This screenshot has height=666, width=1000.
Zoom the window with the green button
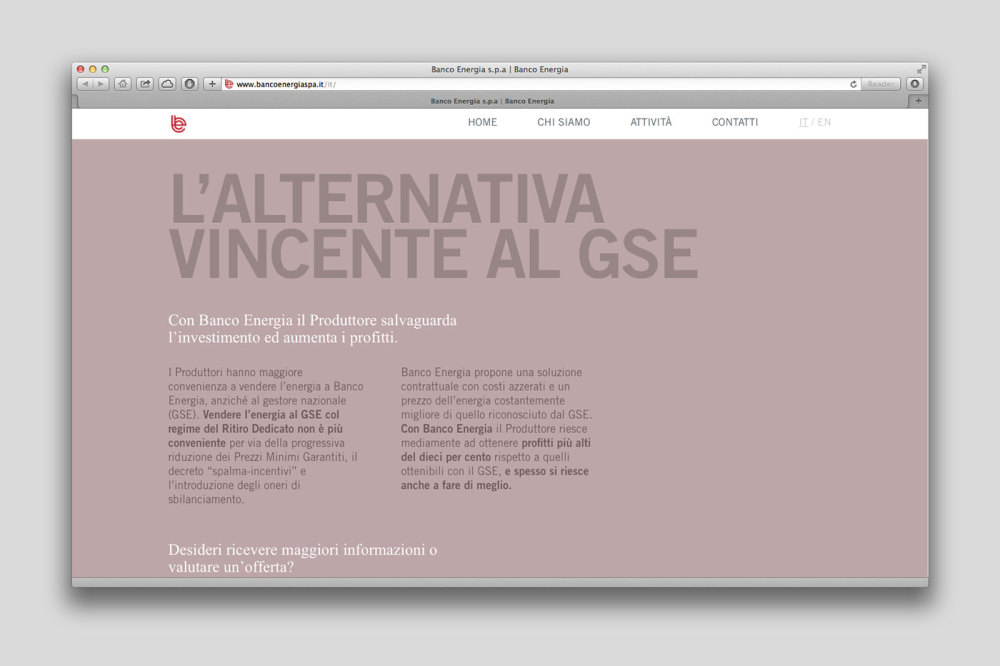coord(105,69)
